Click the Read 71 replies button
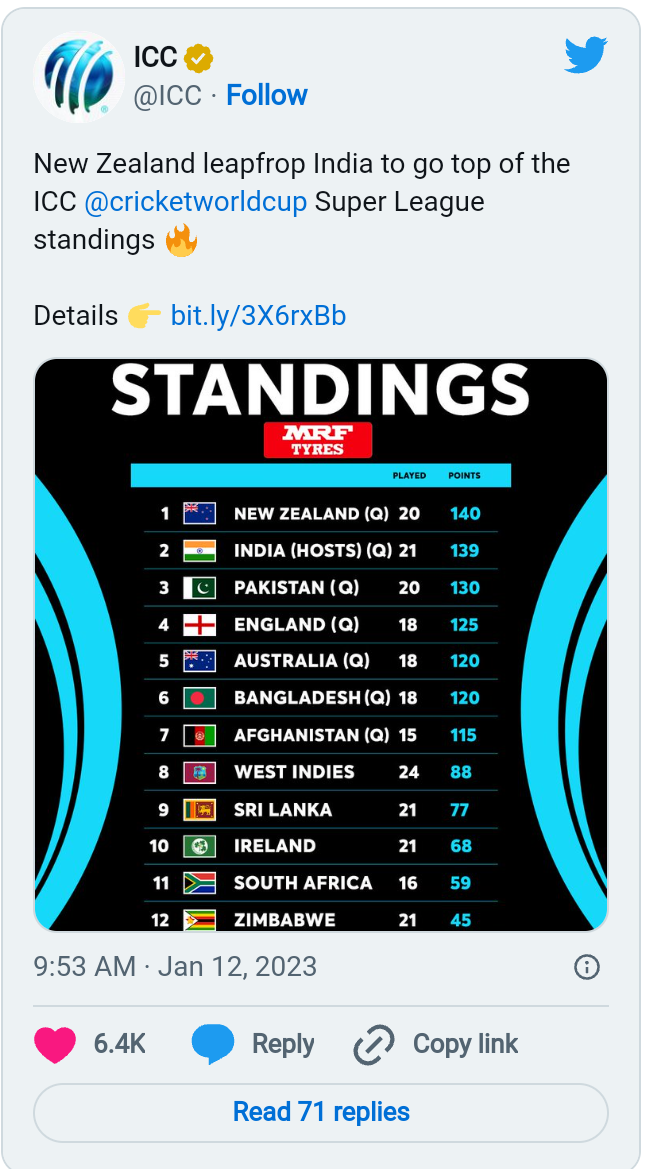Image resolution: width=655 pixels, height=1169 pixels. coord(321,1112)
